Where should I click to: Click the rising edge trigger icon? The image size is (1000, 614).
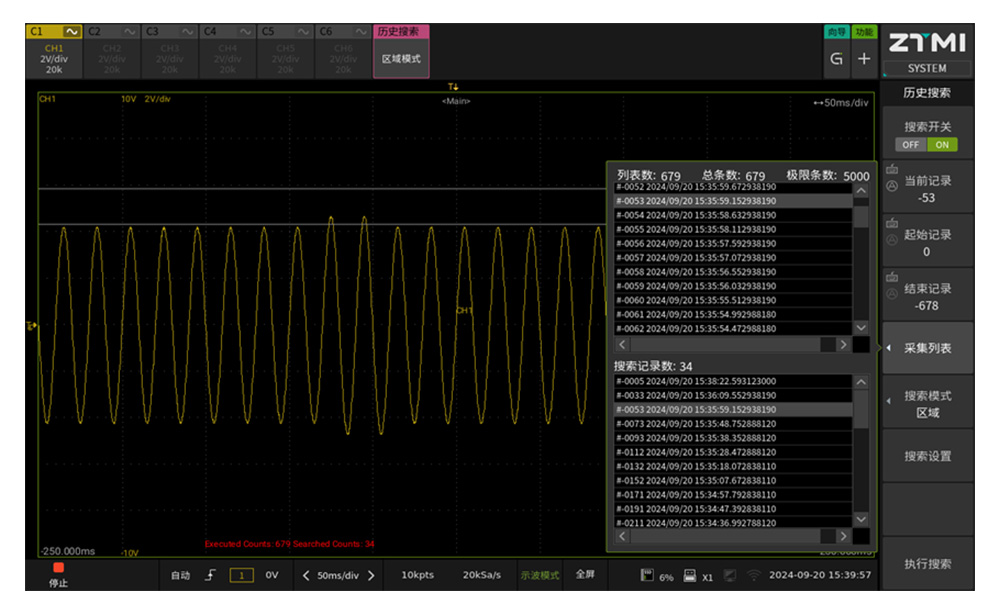click(x=210, y=575)
